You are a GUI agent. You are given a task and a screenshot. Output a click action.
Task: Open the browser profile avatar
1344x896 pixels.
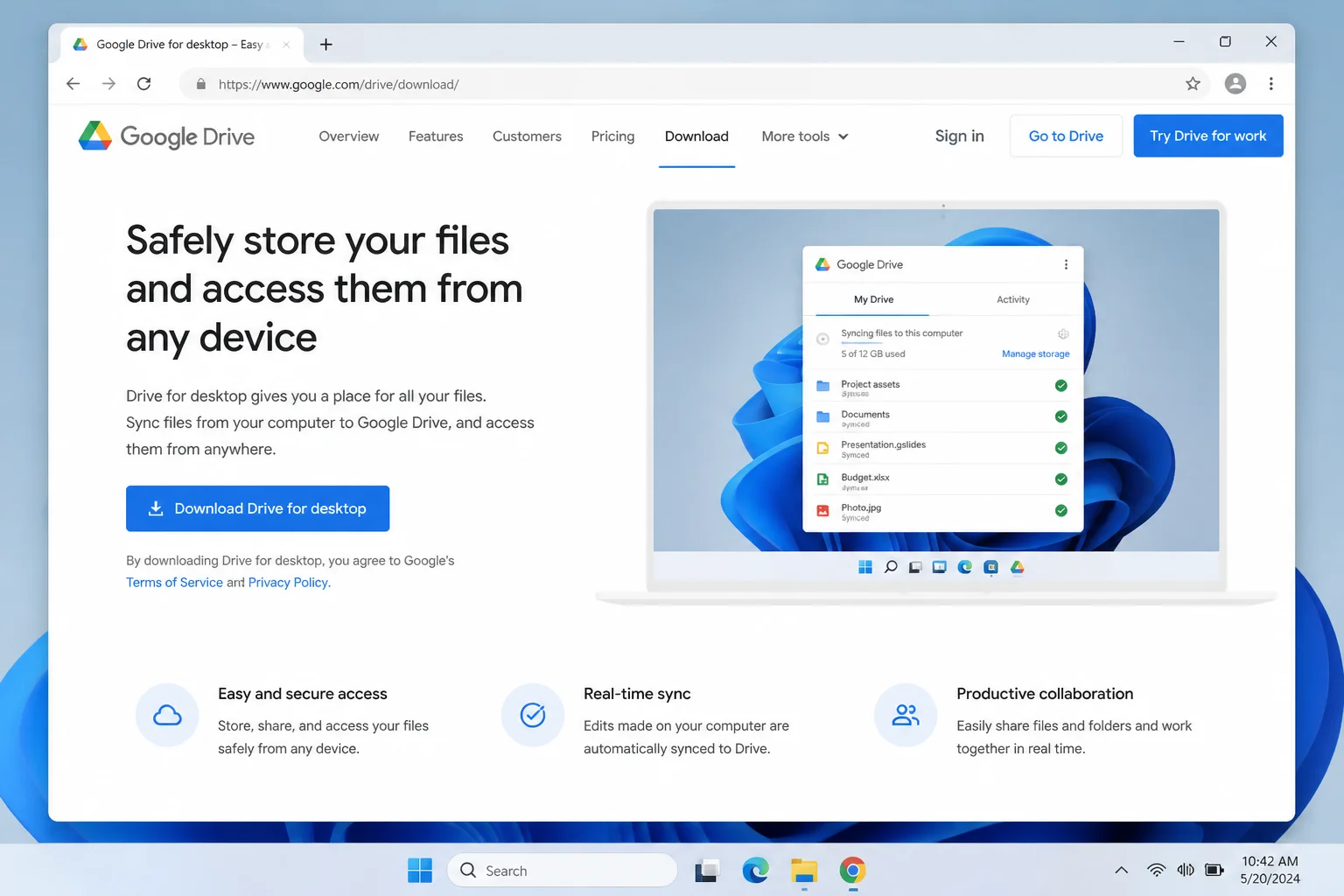click(1235, 84)
